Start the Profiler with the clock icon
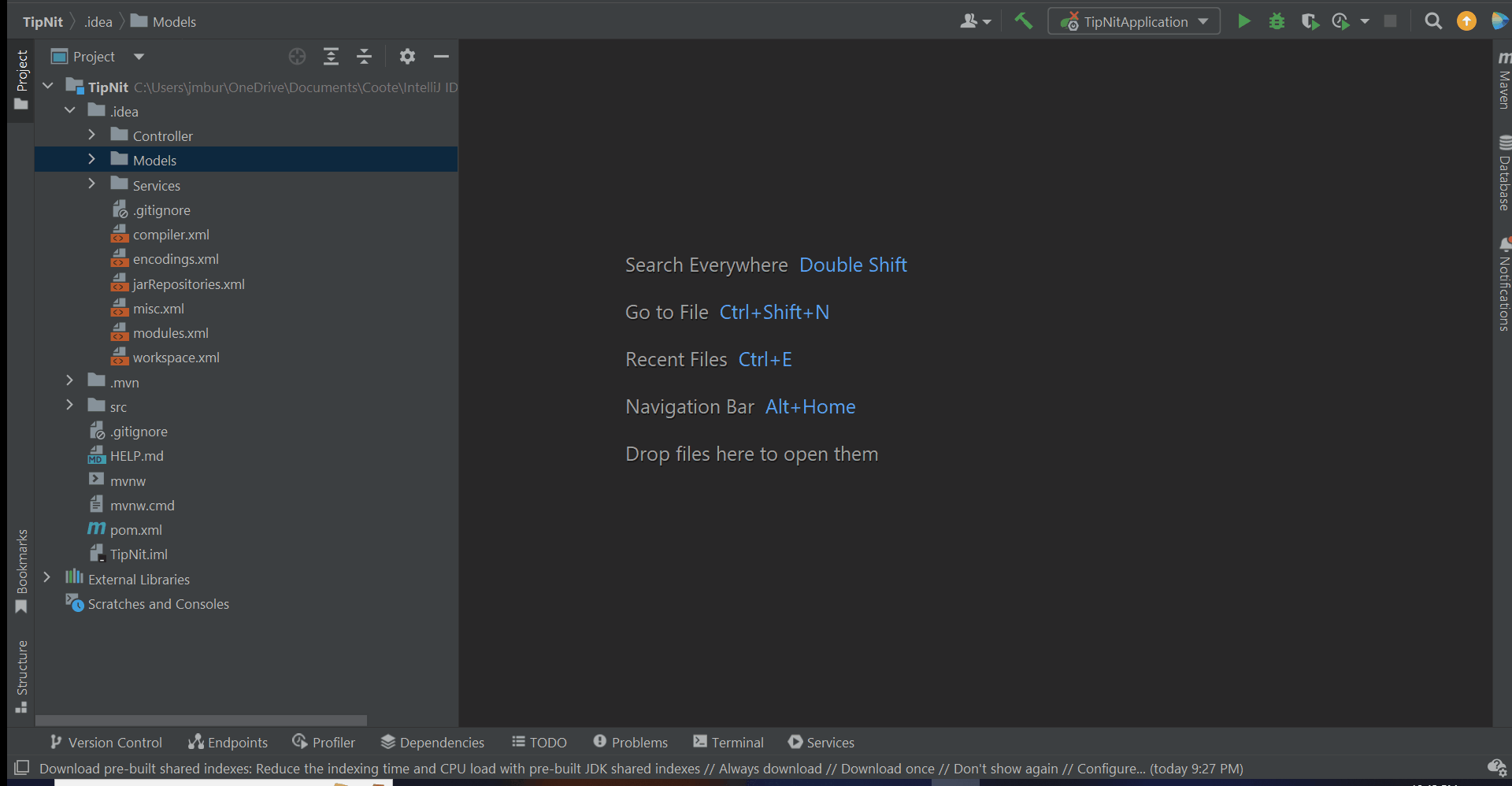This screenshot has width=1512, height=786. click(x=1342, y=21)
